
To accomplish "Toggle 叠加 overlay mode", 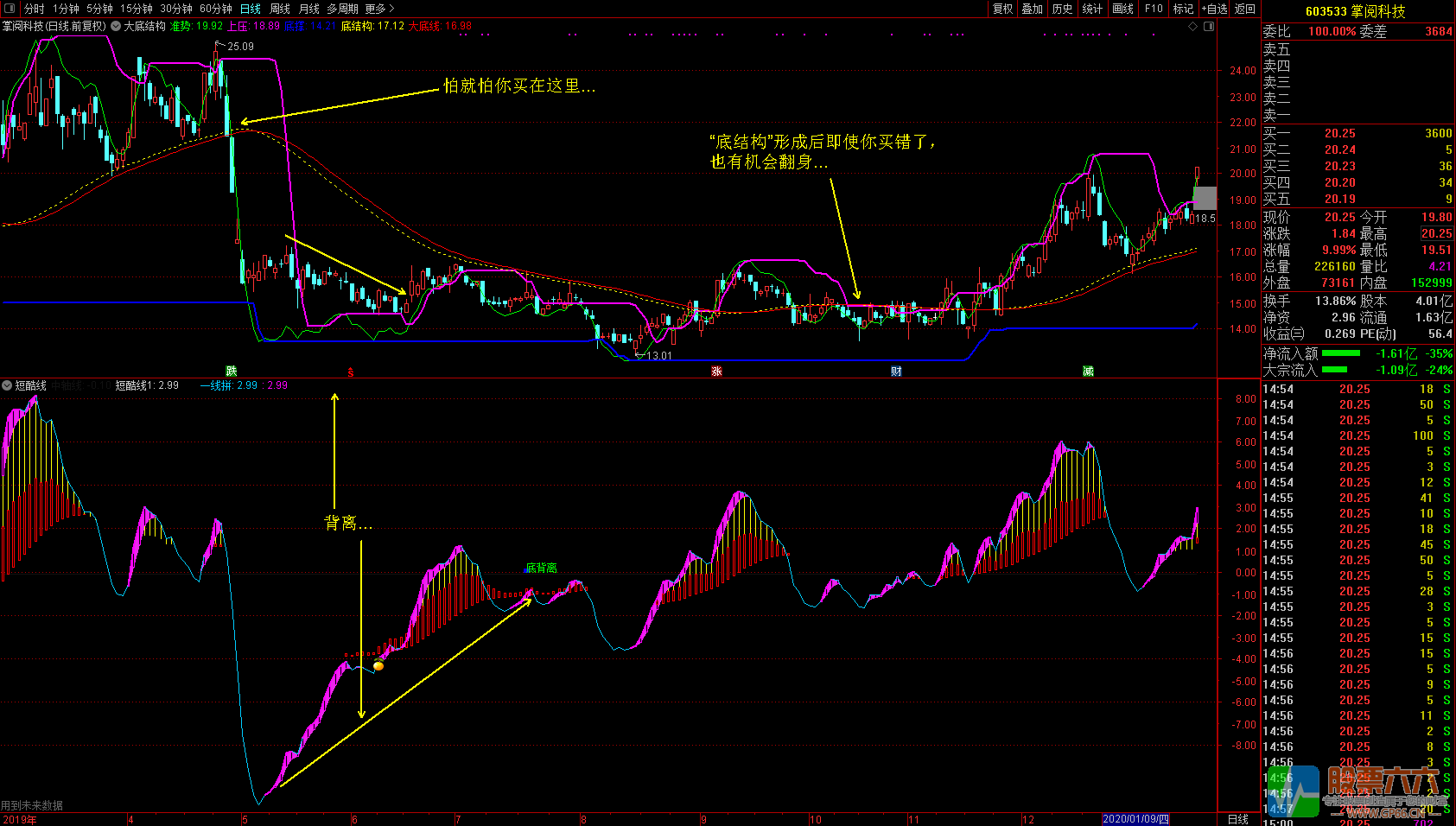I will pyautogui.click(x=1032, y=9).
